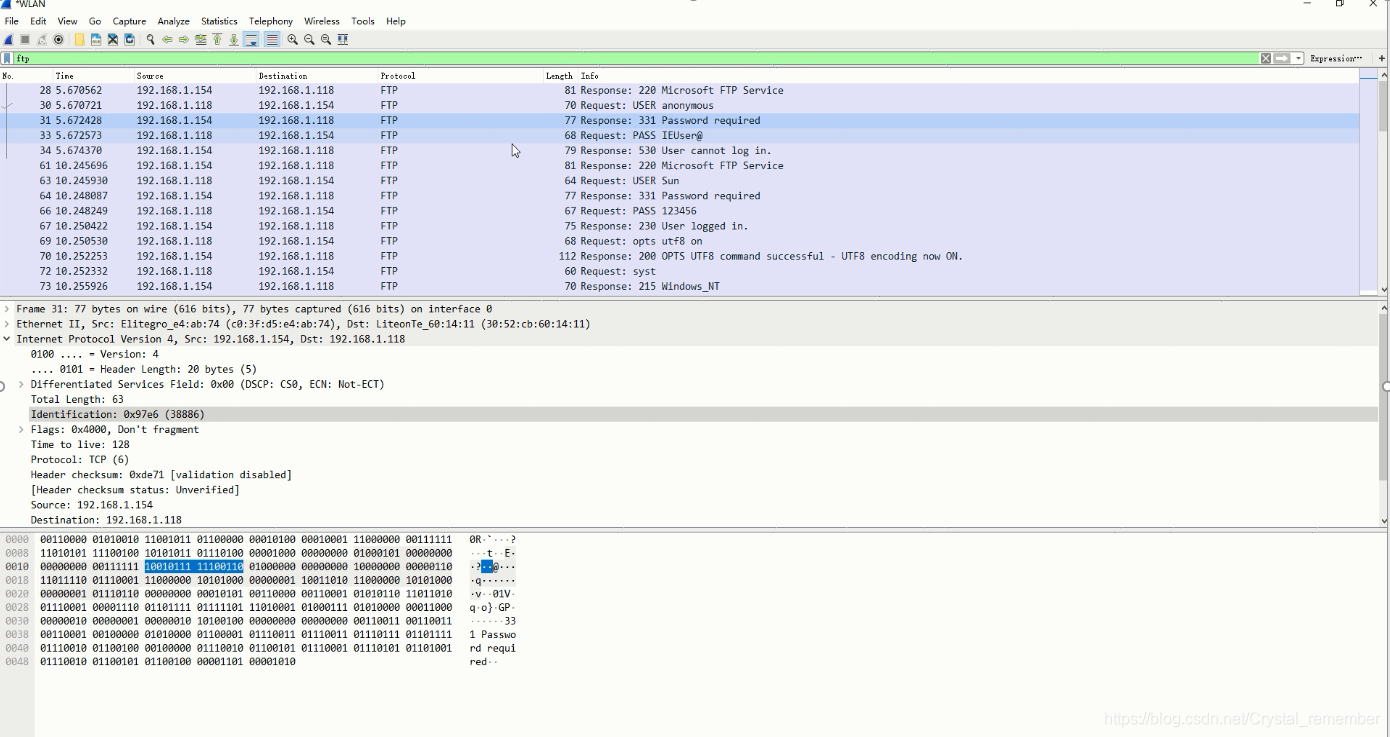The image size is (1390, 737).
Task: Expand Differentiated Services Field node
Action: tap(21, 384)
